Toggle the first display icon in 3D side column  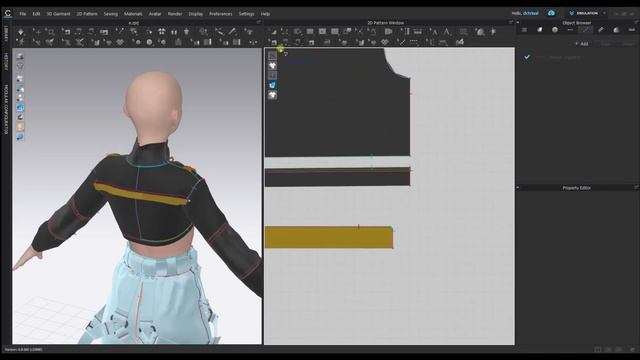click(20, 56)
